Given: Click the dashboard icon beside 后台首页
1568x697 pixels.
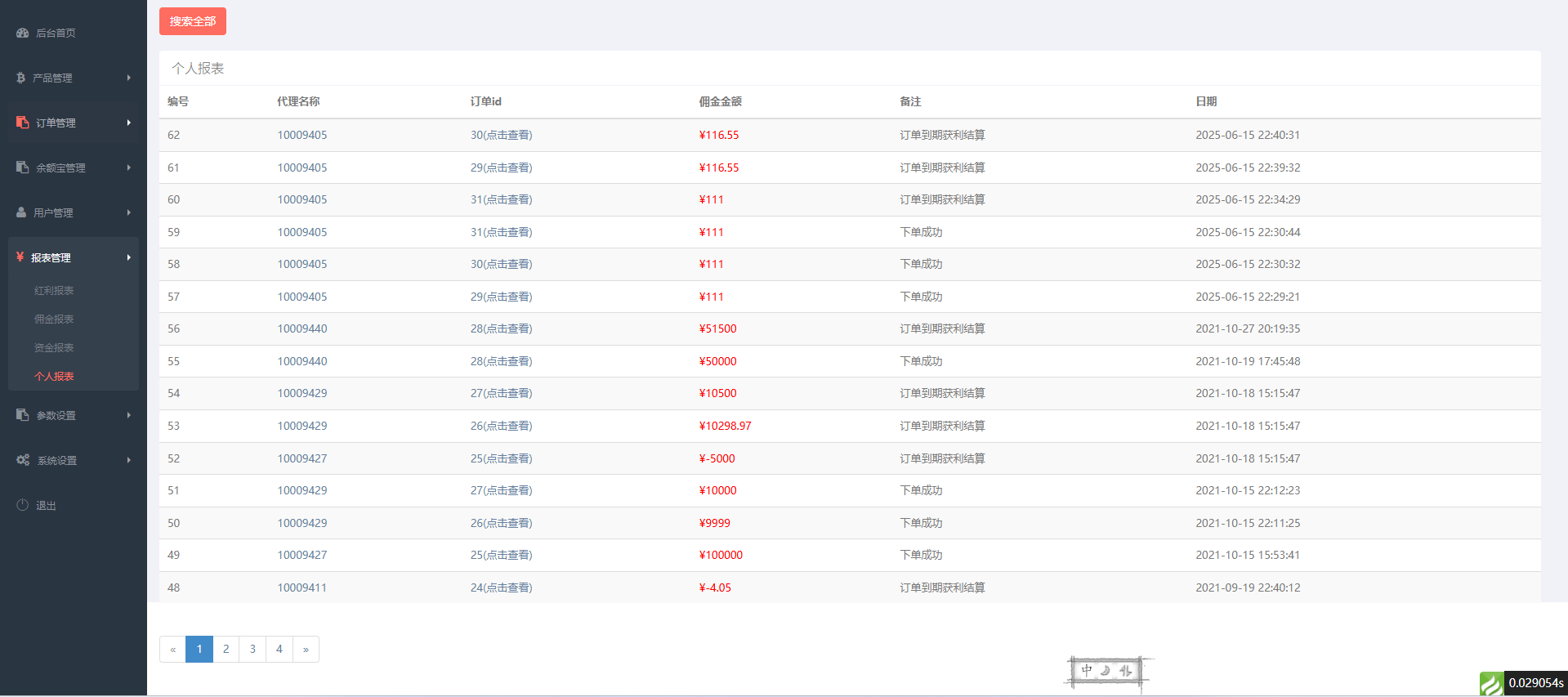Looking at the screenshot, I should coord(22,33).
